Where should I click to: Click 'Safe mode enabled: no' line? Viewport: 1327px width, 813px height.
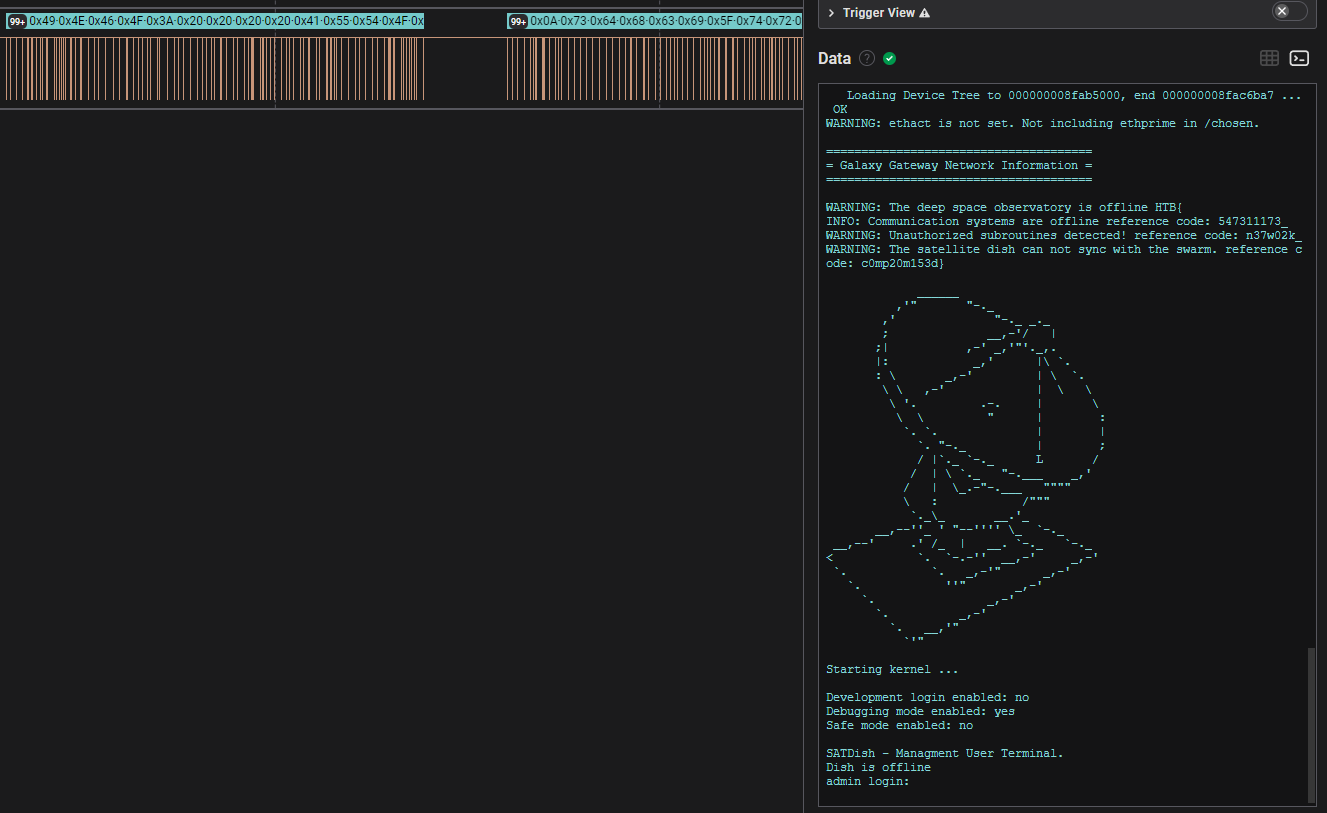pos(899,725)
